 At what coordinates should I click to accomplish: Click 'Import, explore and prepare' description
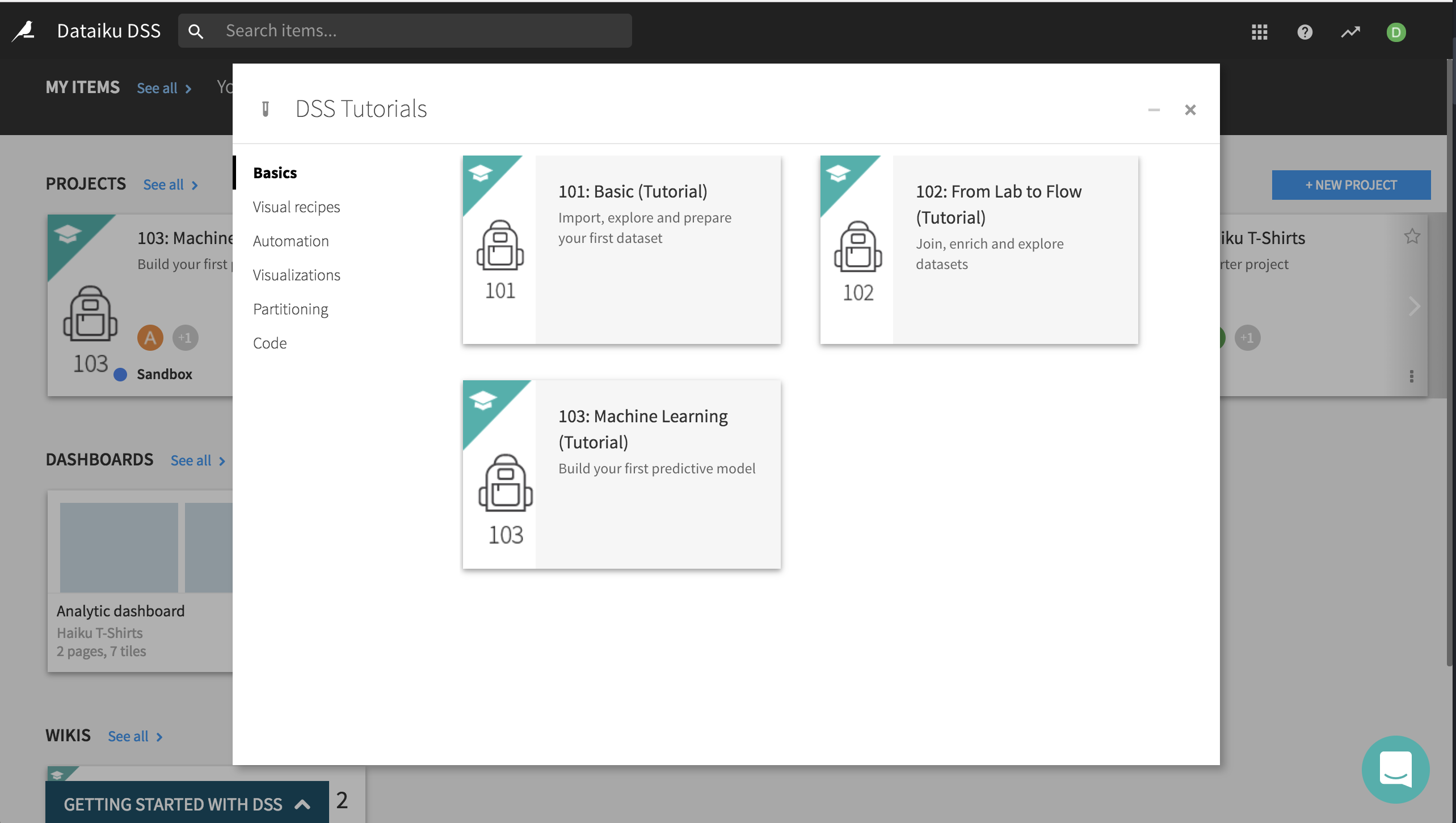pos(645,228)
